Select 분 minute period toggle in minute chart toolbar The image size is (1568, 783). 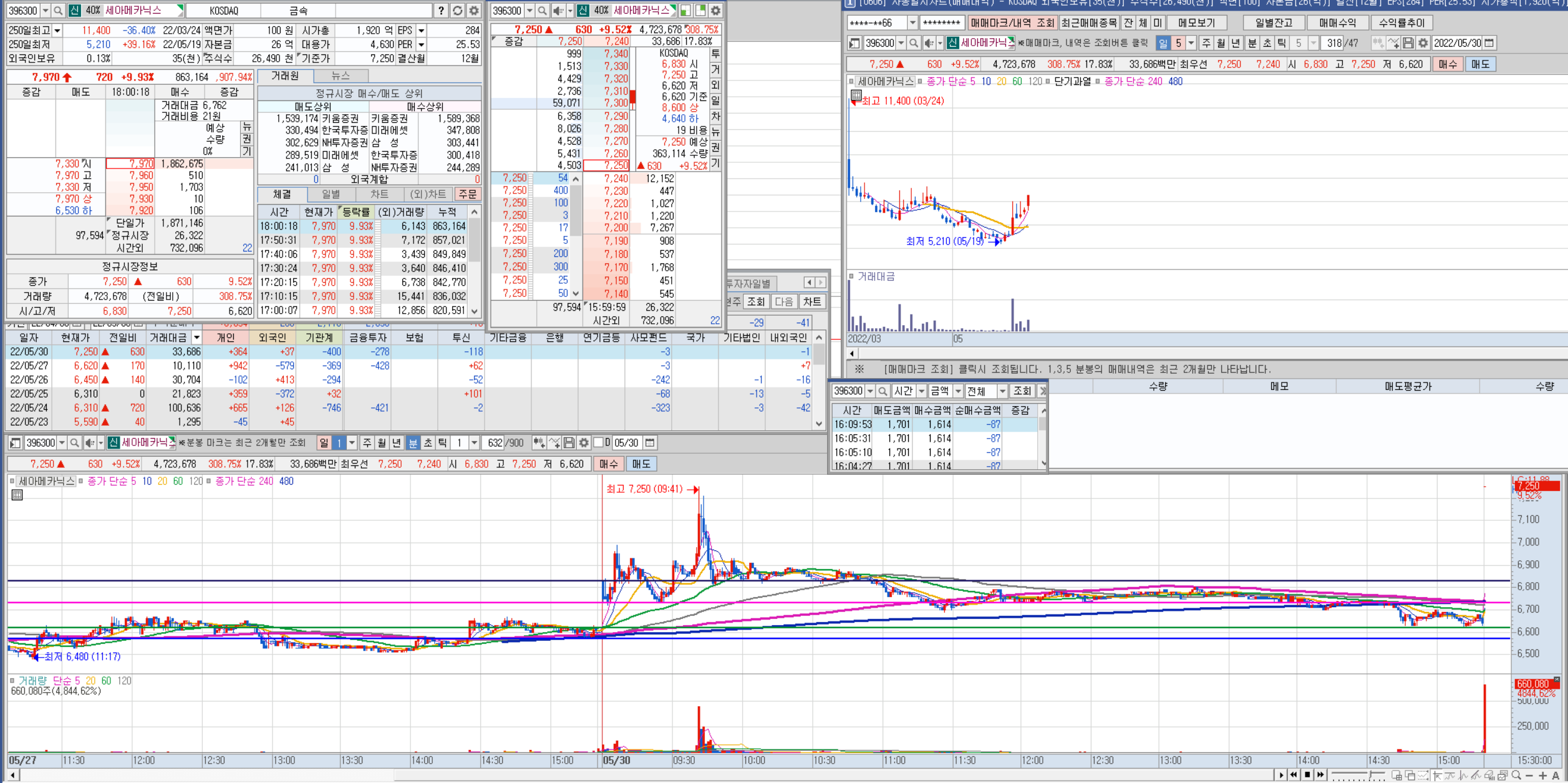pos(413,443)
